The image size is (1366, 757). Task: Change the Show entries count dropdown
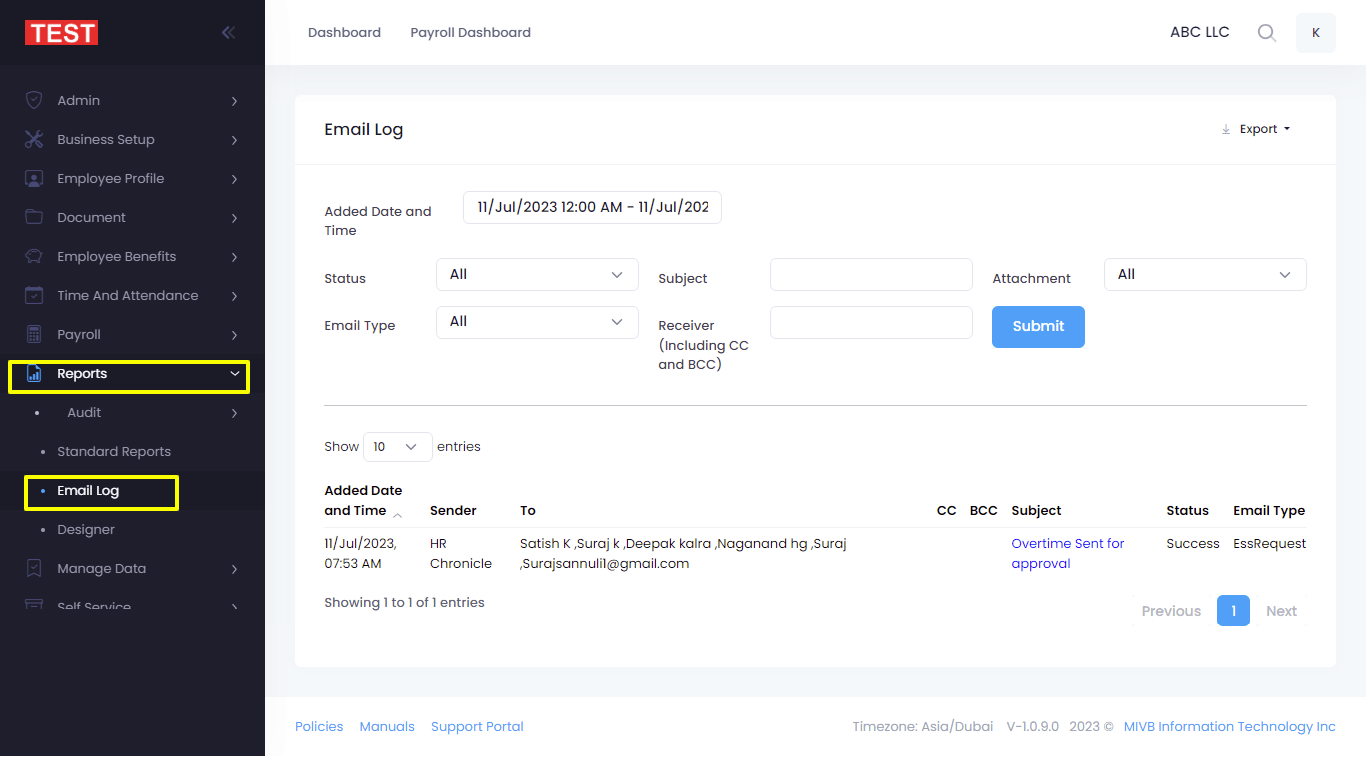coord(397,447)
